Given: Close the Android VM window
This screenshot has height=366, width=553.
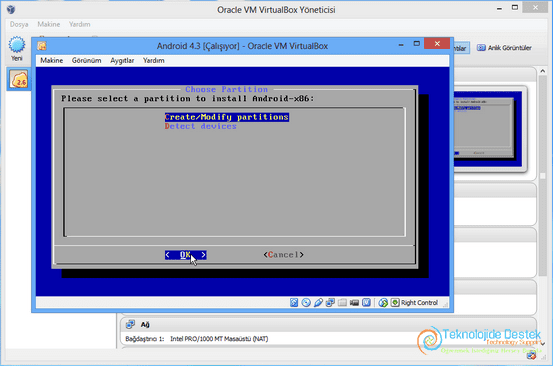Looking at the screenshot, I should click(437, 44).
